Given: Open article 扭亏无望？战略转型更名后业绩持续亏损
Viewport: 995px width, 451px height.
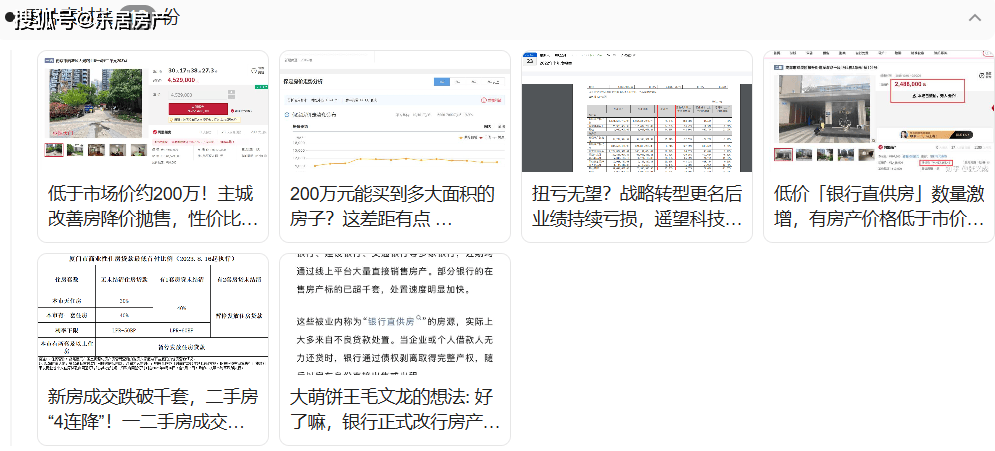Looking at the screenshot, I should click(636, 206).
